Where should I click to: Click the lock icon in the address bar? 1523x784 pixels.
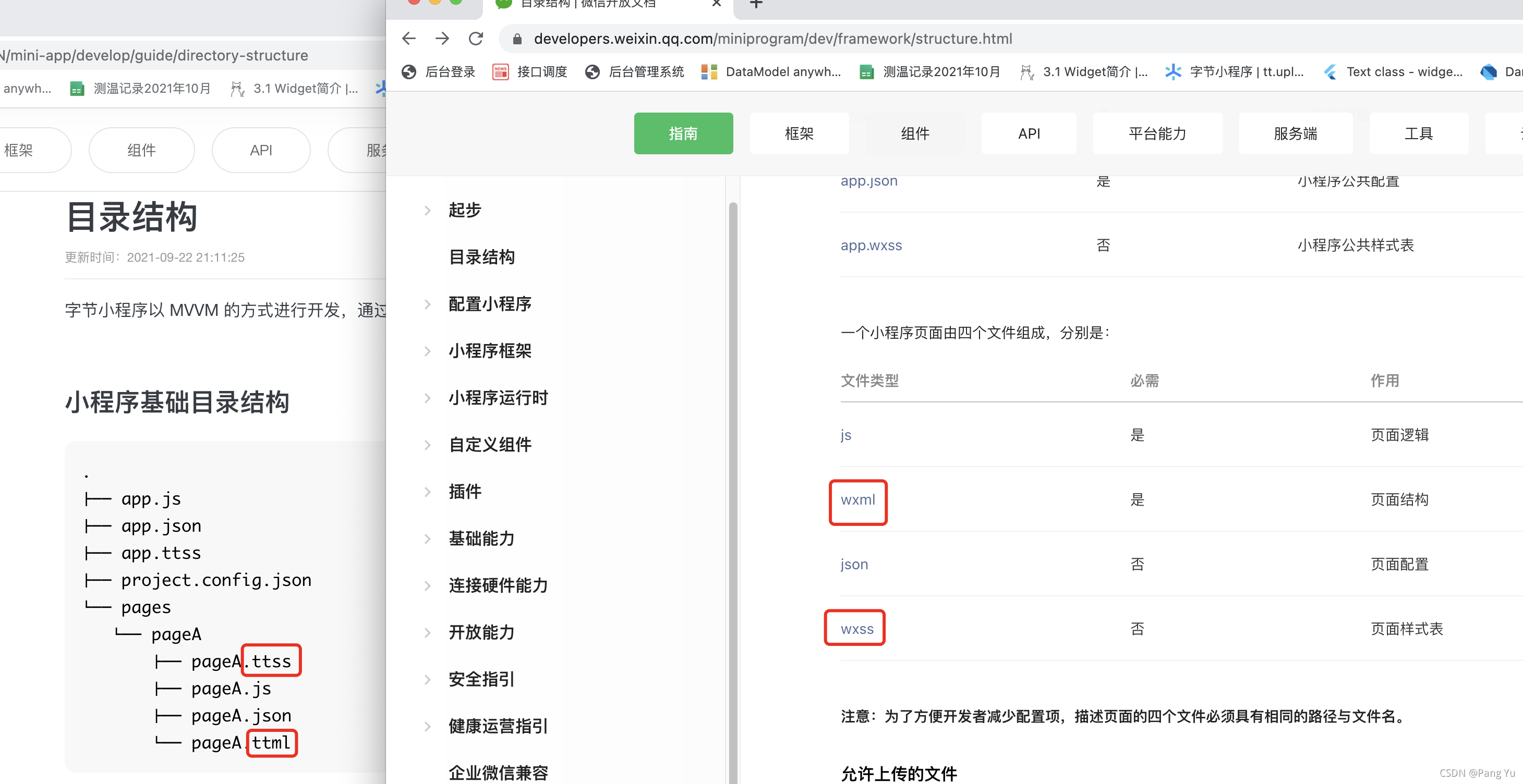coord(517,39)
